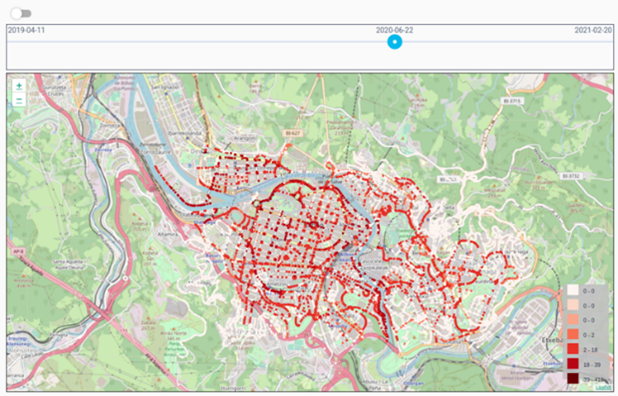Open the Leaflet attribution link
The height and width of the screenshot is (396, 618).
pos(603,387)
